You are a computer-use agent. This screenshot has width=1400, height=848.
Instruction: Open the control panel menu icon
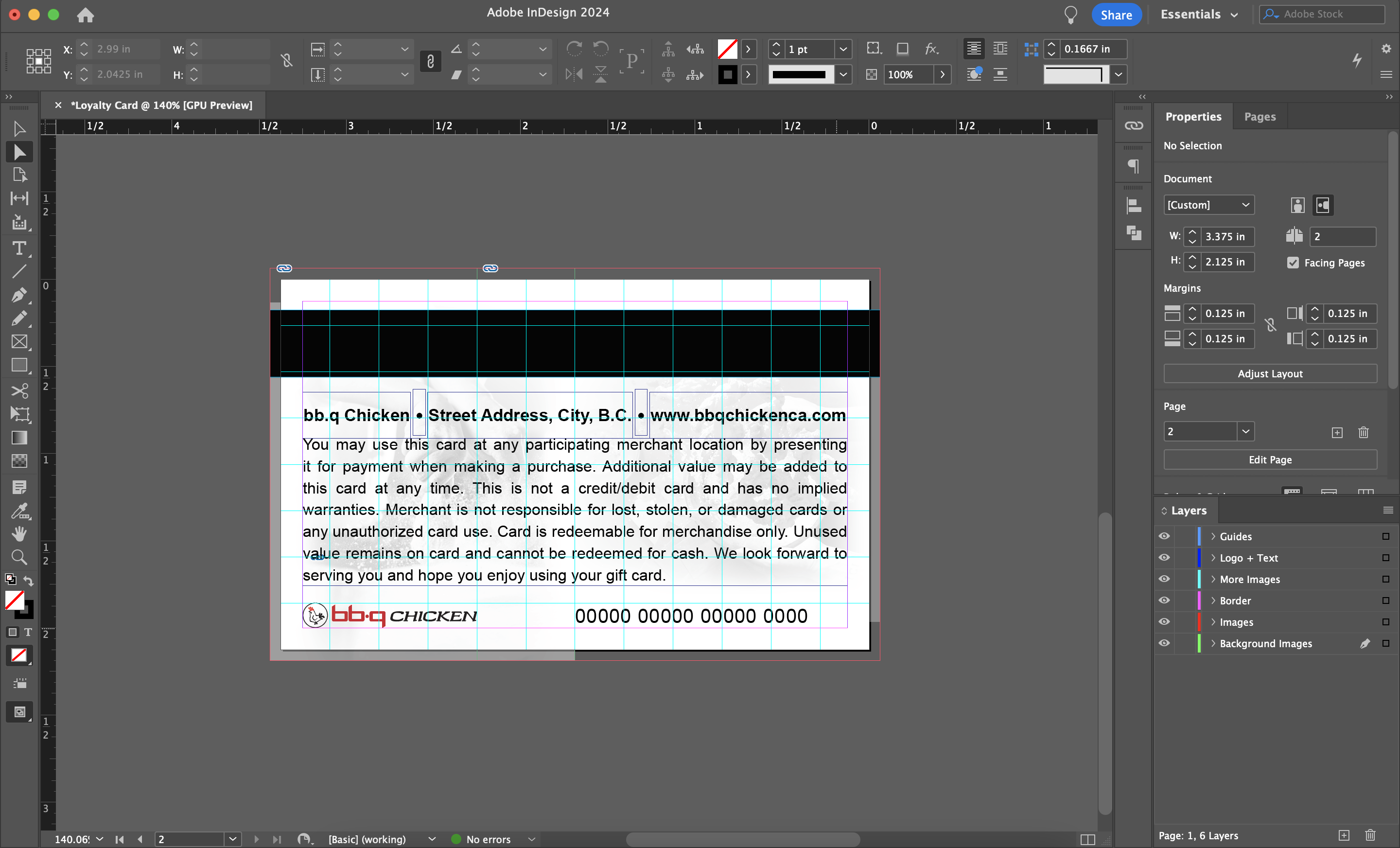[x=1386, y=74]
